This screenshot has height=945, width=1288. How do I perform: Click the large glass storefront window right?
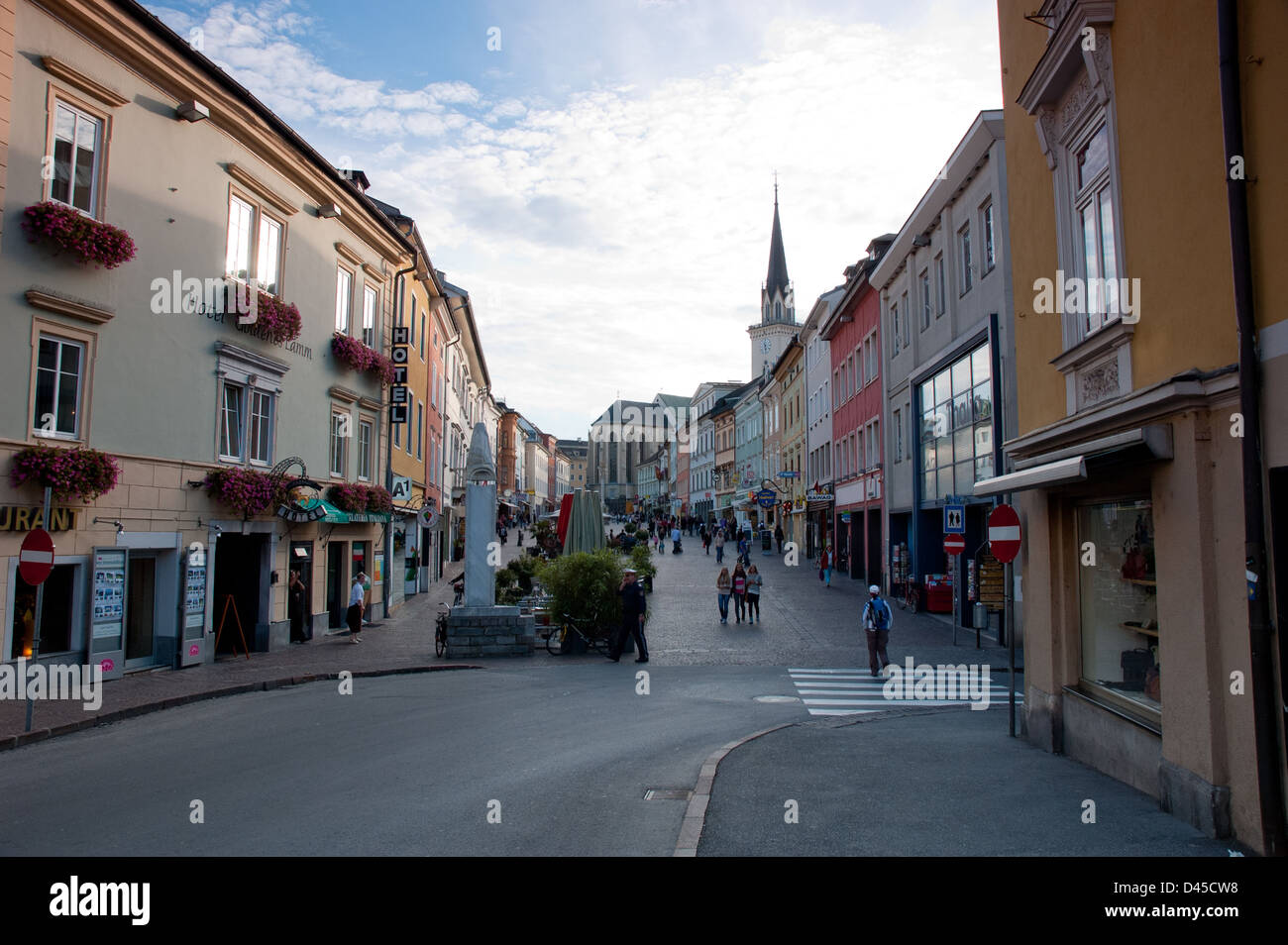[x=955, y=423]
